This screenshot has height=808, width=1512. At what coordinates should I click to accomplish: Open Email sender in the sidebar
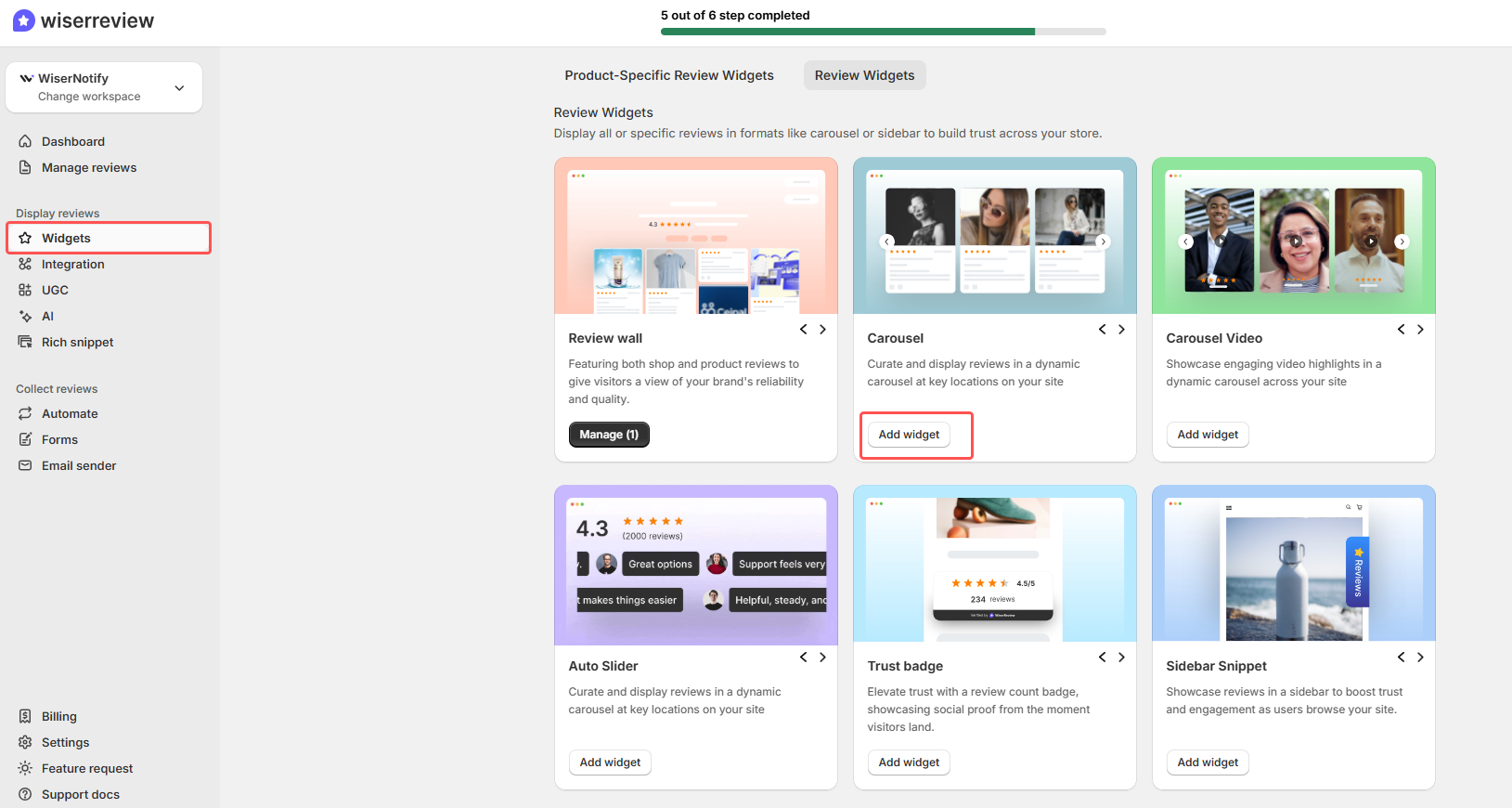point(79,465)
